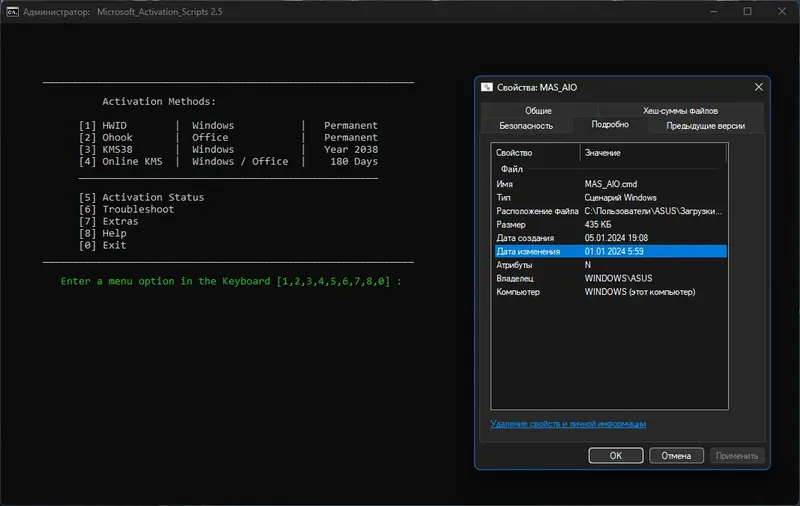The width and height of the screenshot is (800, 506).
Task: Open Удаление свойств и личной информации link
Action: click(568, 424)
